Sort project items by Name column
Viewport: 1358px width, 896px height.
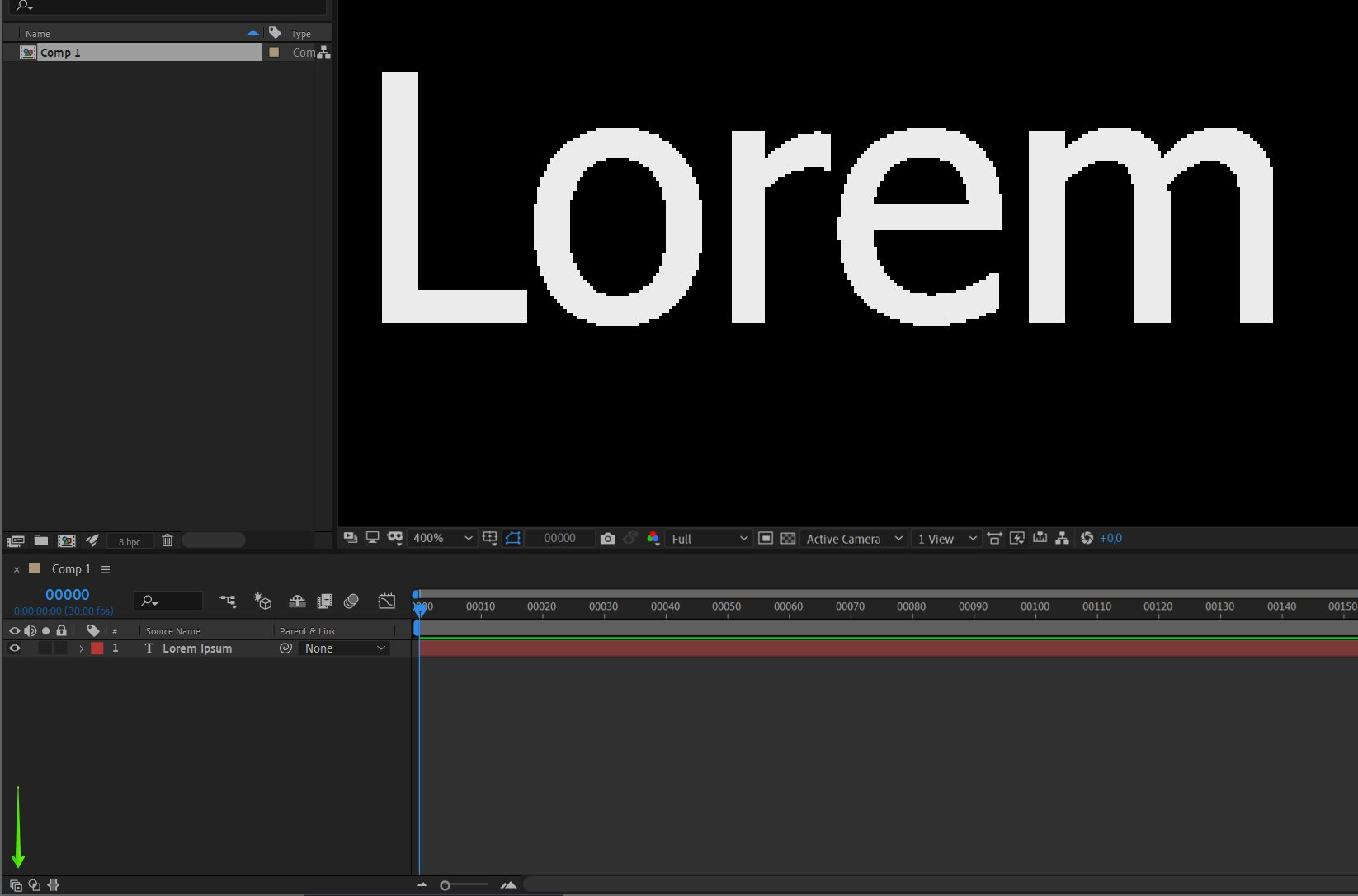point(37,34)
